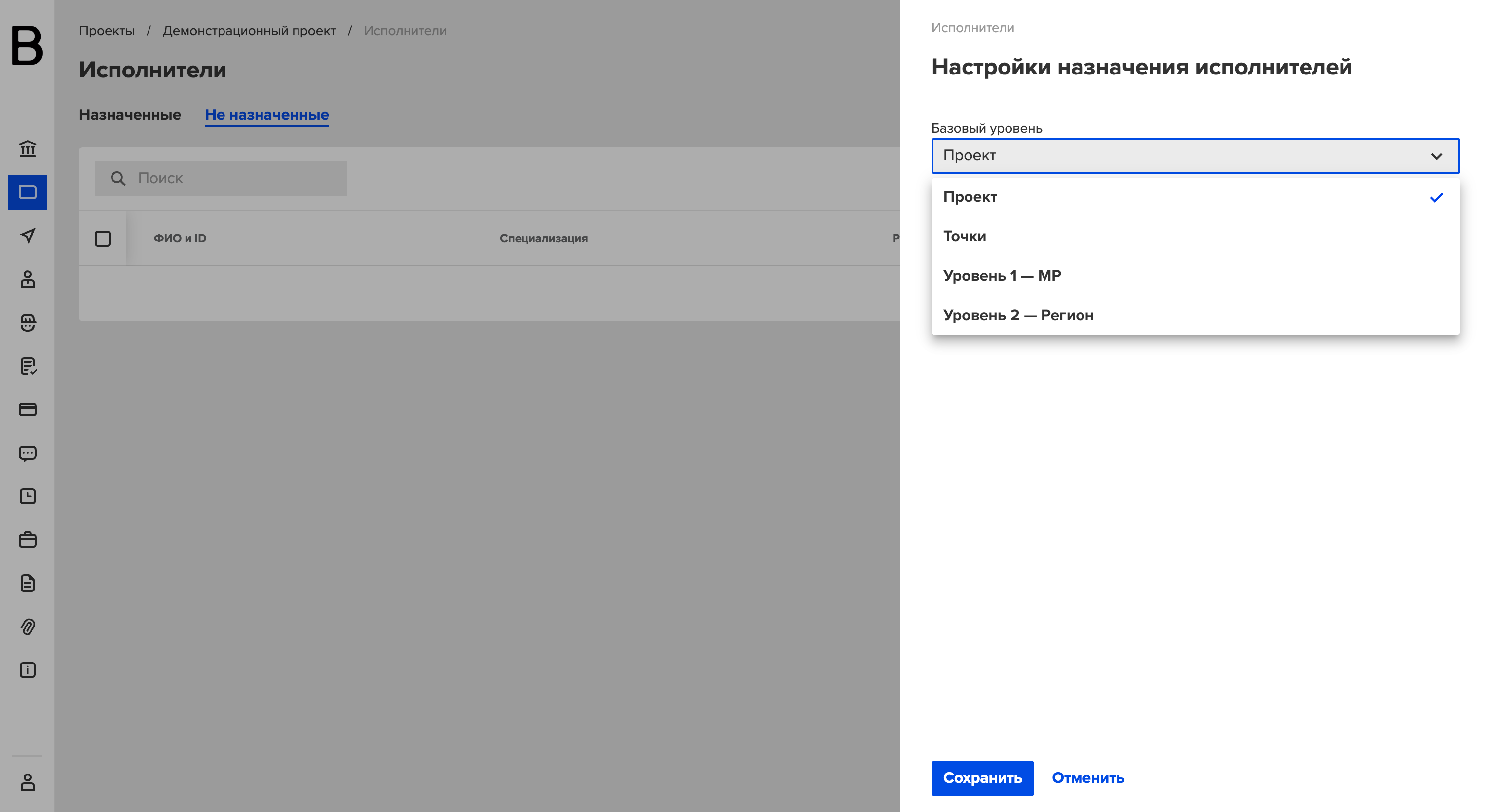
Task: Open the paper plane navigation icon
Action: pos(27,236)
